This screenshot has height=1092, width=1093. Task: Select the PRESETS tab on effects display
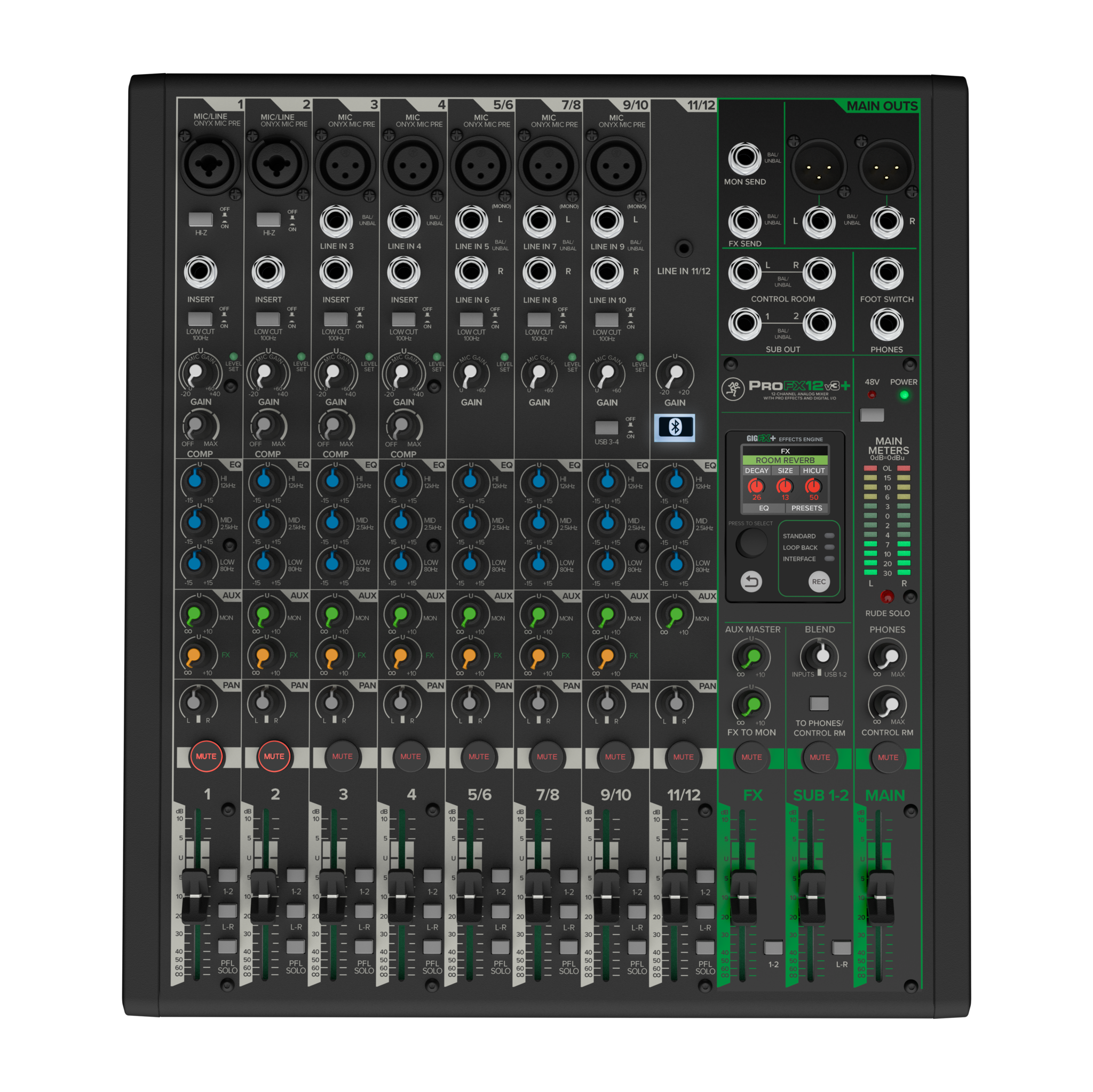[806, 508]
